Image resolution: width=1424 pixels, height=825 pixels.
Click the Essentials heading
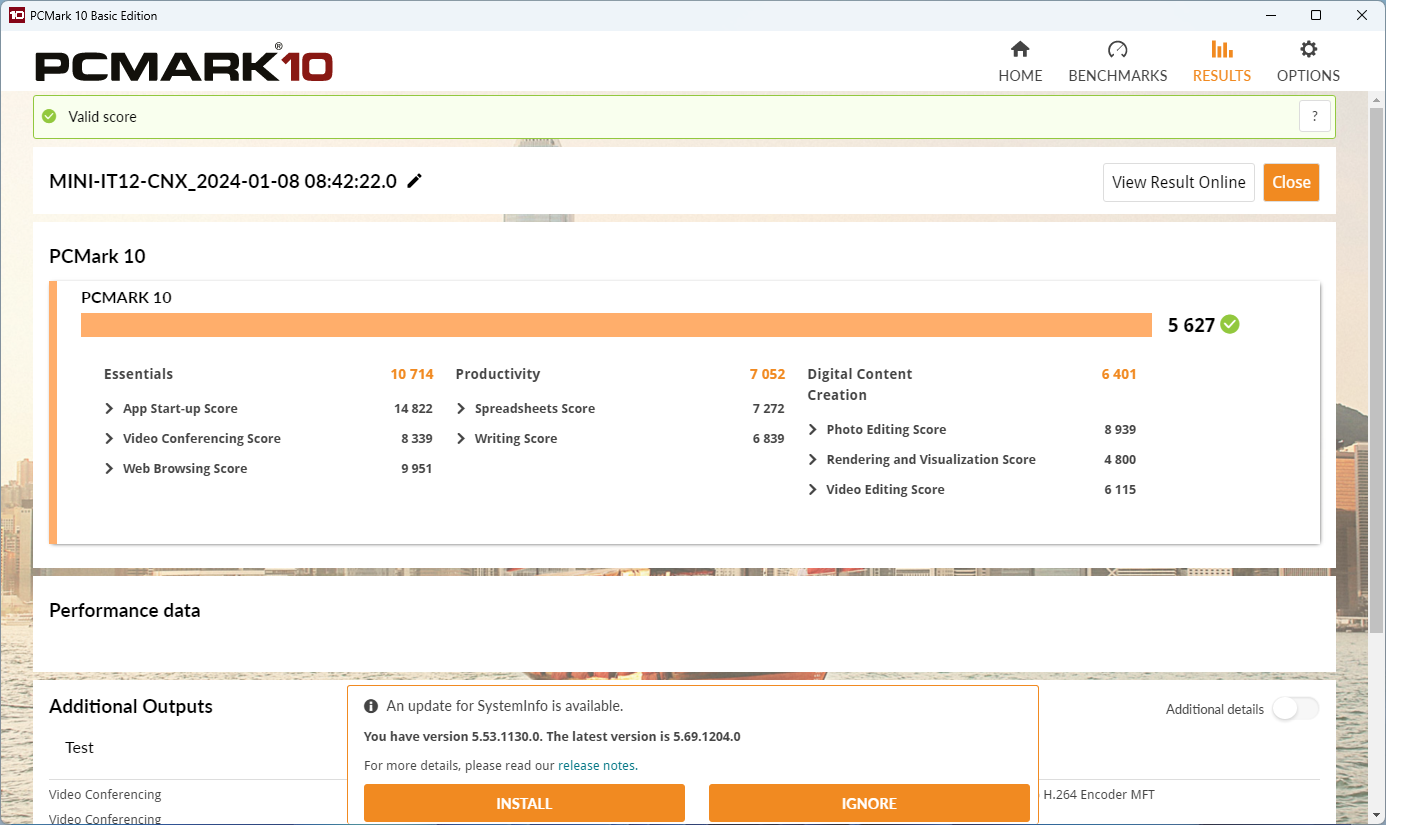(x=138, y=374)
